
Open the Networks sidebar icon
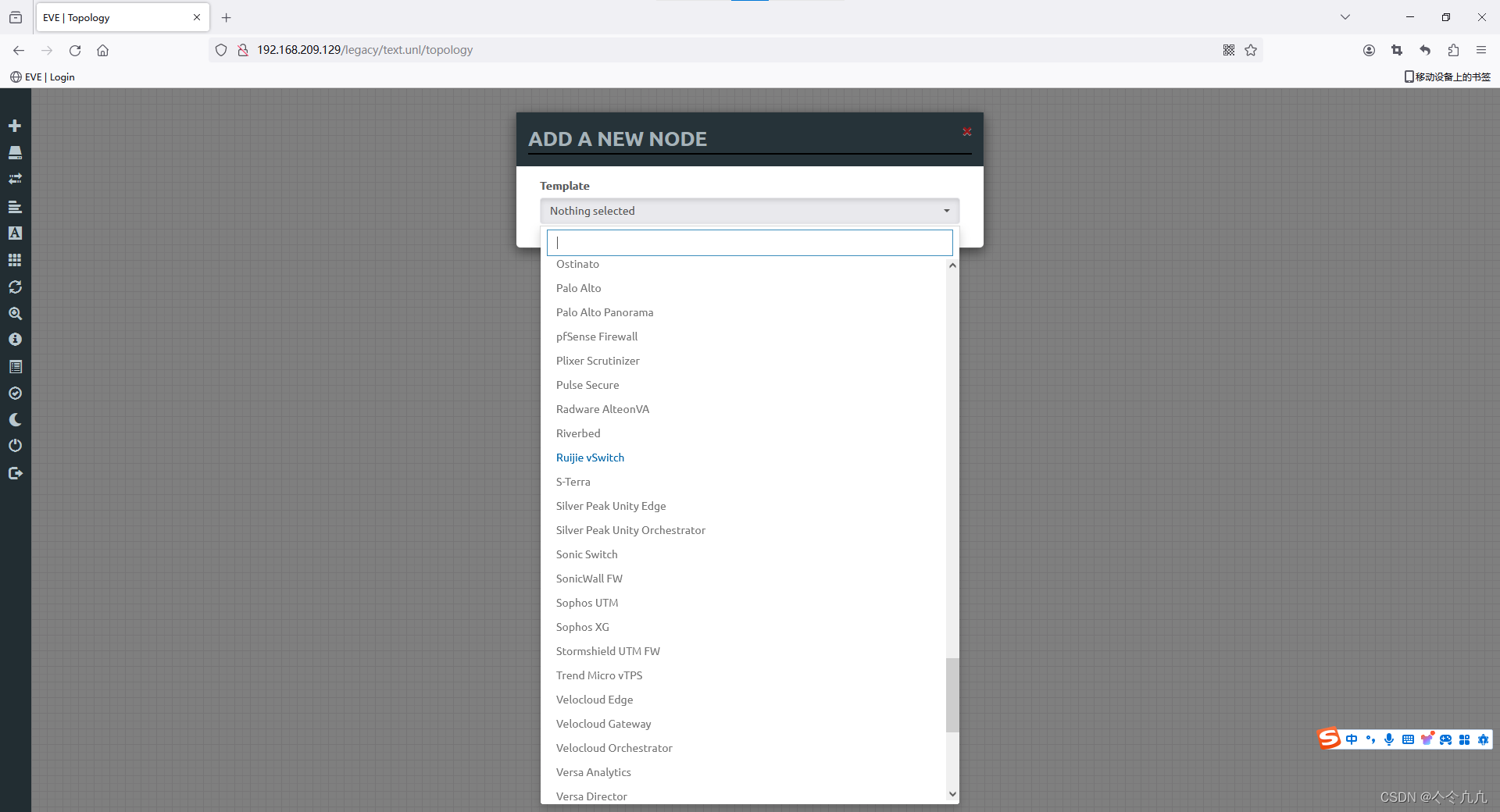pyautogui.click(x=15, y=179)
